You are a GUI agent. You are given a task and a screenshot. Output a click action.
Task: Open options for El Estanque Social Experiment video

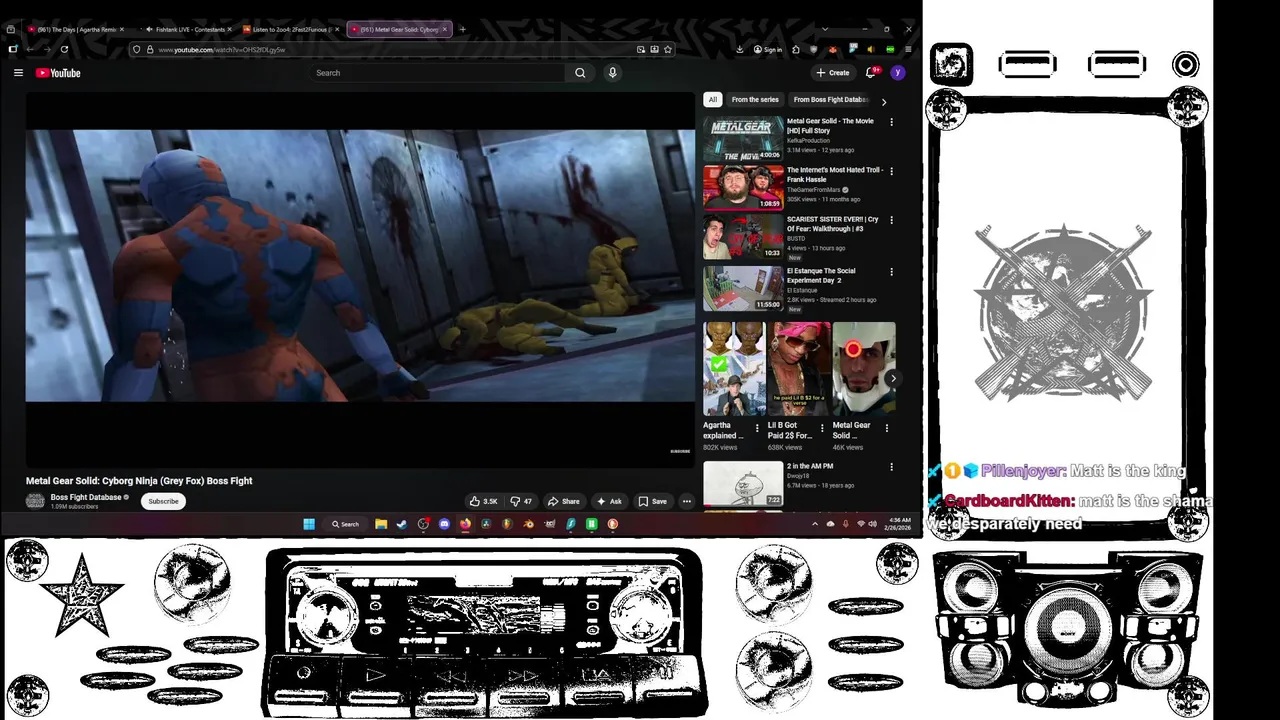891,271
